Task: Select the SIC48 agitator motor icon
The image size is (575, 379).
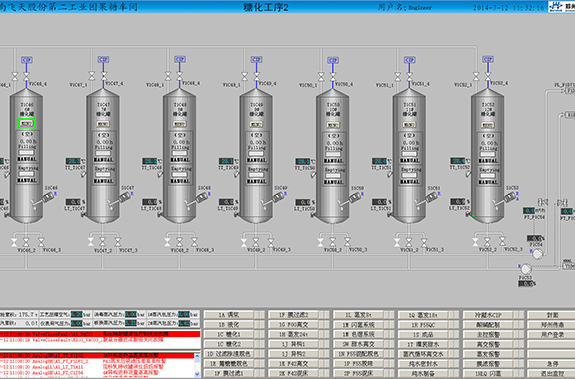Action: [x=201, y=198]
